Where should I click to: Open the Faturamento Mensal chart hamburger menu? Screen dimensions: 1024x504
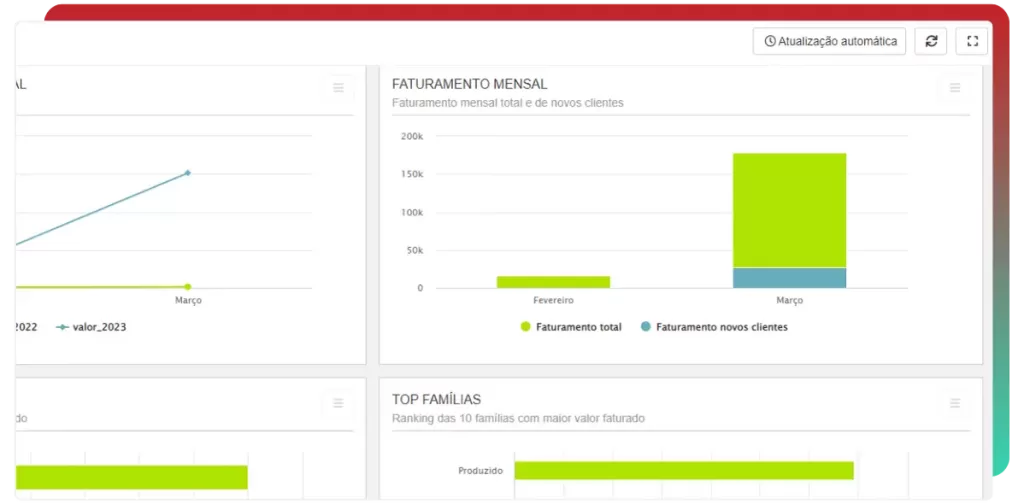[955, 88]
